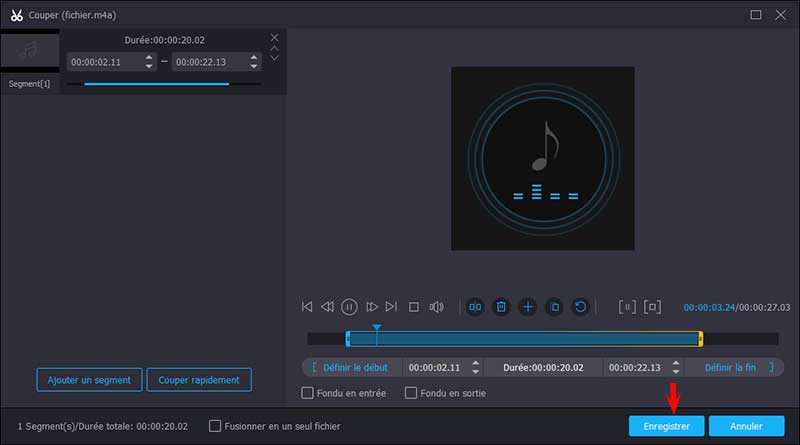Add a segment with the plus icon
Viewport: 800px width, 445px height.
(528, 307)
